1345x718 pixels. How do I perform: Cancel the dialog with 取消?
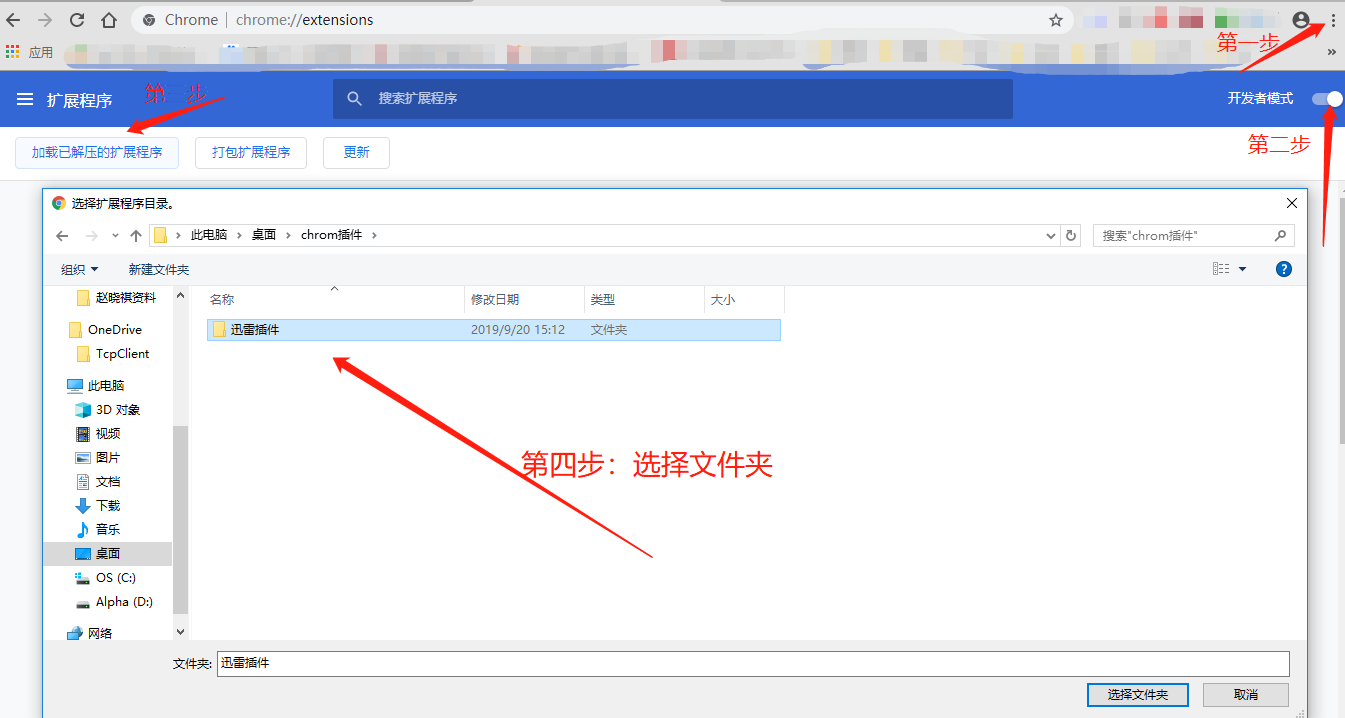point(1245,694)
